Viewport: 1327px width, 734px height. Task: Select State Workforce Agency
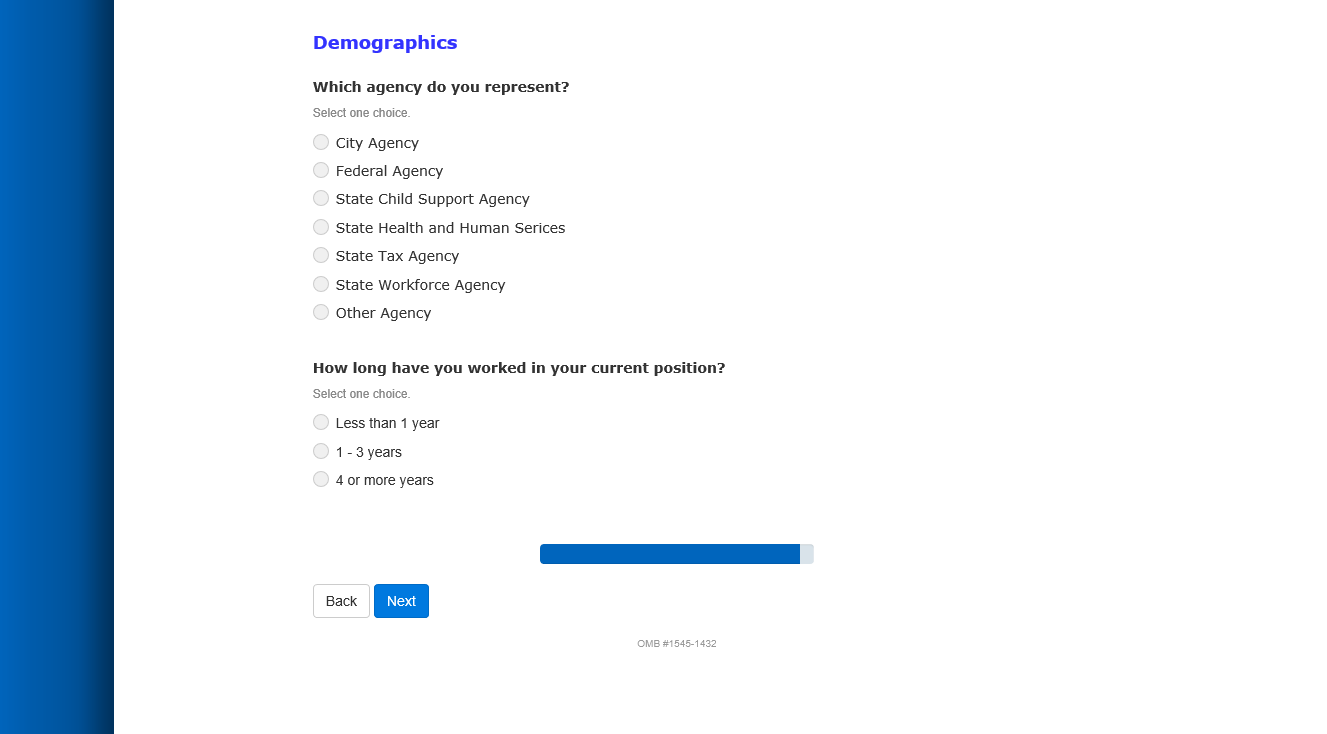[x=321, y=284]
